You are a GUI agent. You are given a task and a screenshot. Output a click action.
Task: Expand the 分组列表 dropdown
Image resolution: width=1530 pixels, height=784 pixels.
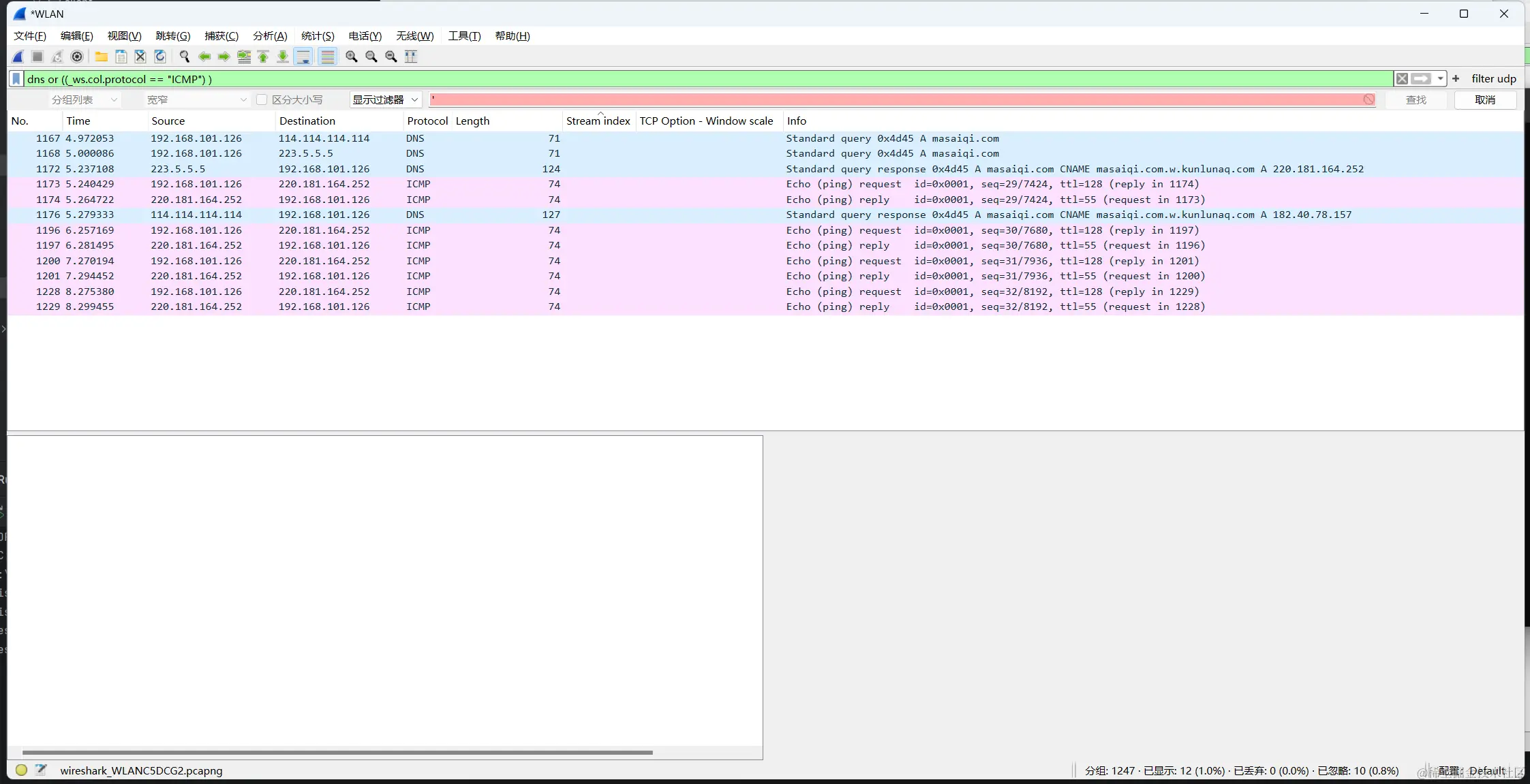tap(85, 100)
